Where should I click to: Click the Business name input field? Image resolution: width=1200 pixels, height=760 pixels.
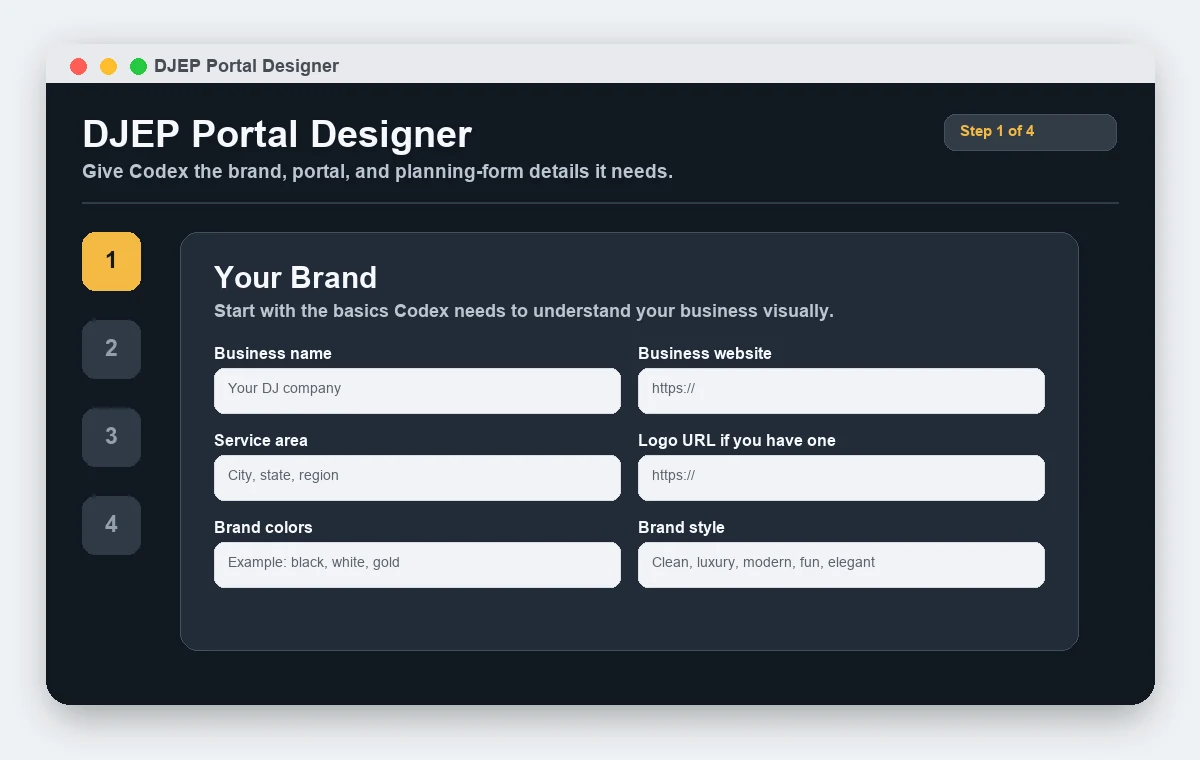coord(417,390)
